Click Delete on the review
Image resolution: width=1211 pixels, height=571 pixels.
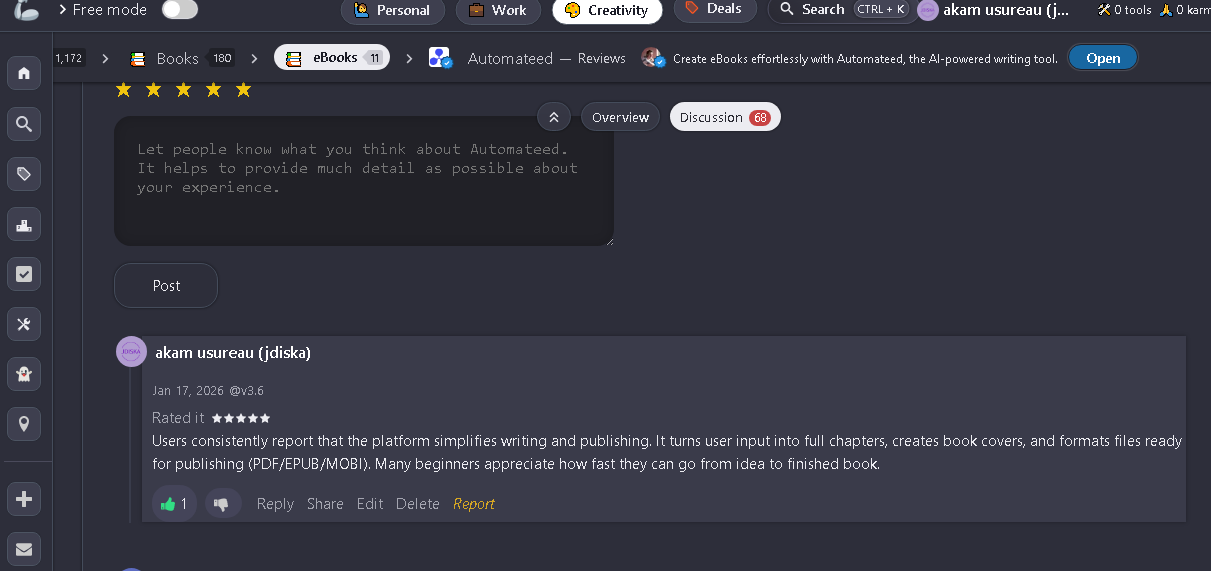(417, 504)
